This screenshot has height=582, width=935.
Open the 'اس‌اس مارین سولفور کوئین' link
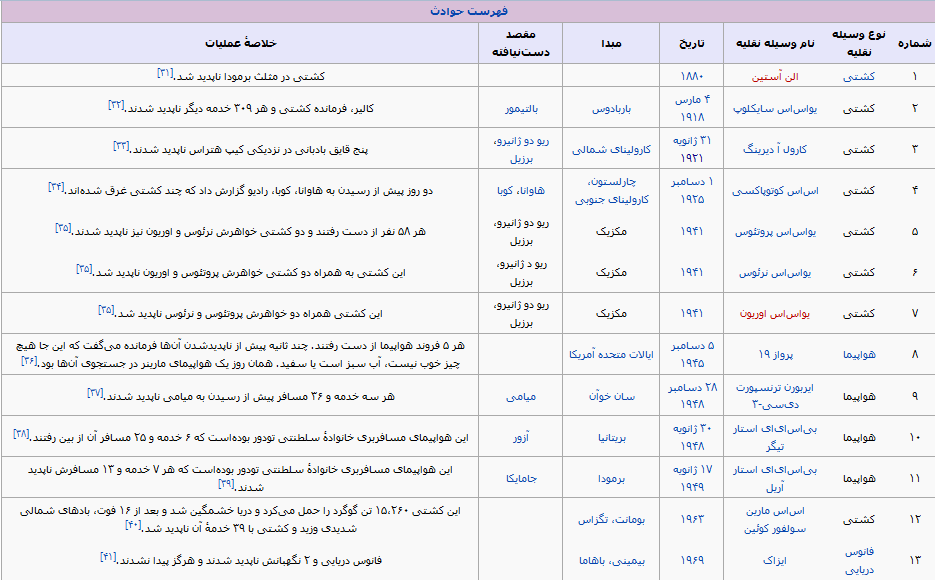click(x=775, y=519)
